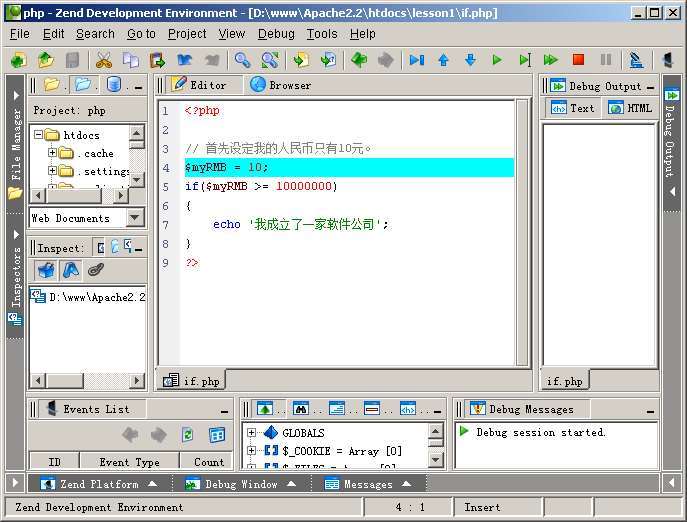Click the green Back navigation arrow

[x=359, y=60]
